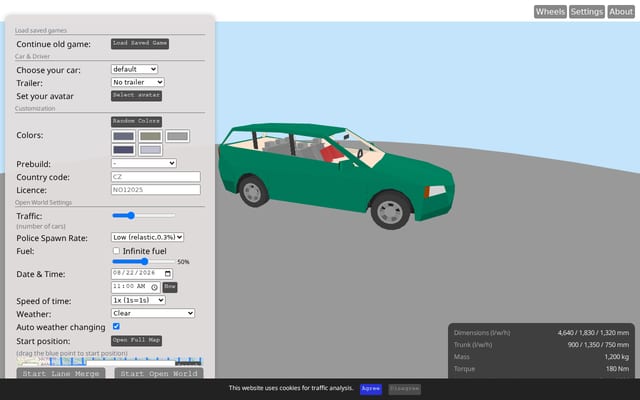The height and width of the screenshot is (400, 640).
Task: Click the Select avatar button
Action: coord(136,96)
